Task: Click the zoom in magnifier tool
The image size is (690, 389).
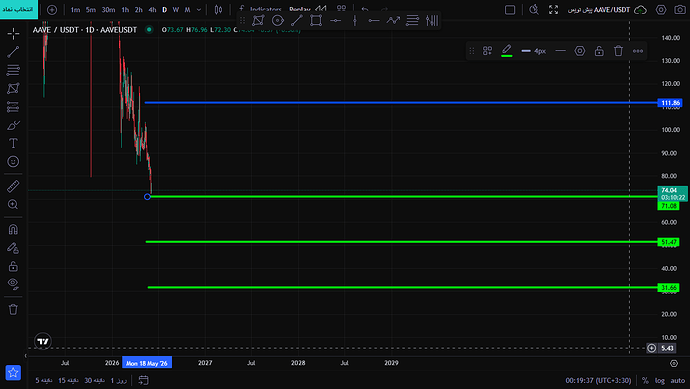Action: pos(13,205)
